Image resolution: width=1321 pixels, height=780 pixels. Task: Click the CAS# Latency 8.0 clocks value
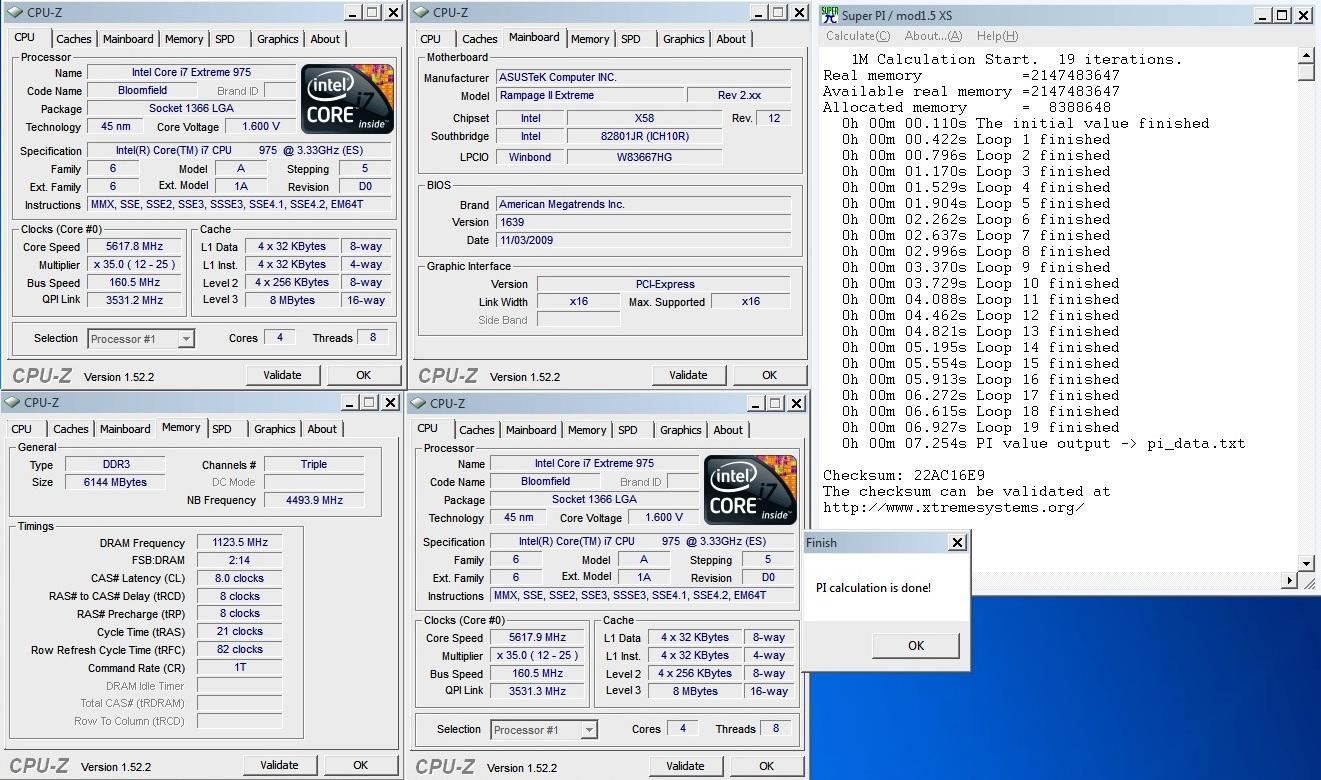point(239,579)
